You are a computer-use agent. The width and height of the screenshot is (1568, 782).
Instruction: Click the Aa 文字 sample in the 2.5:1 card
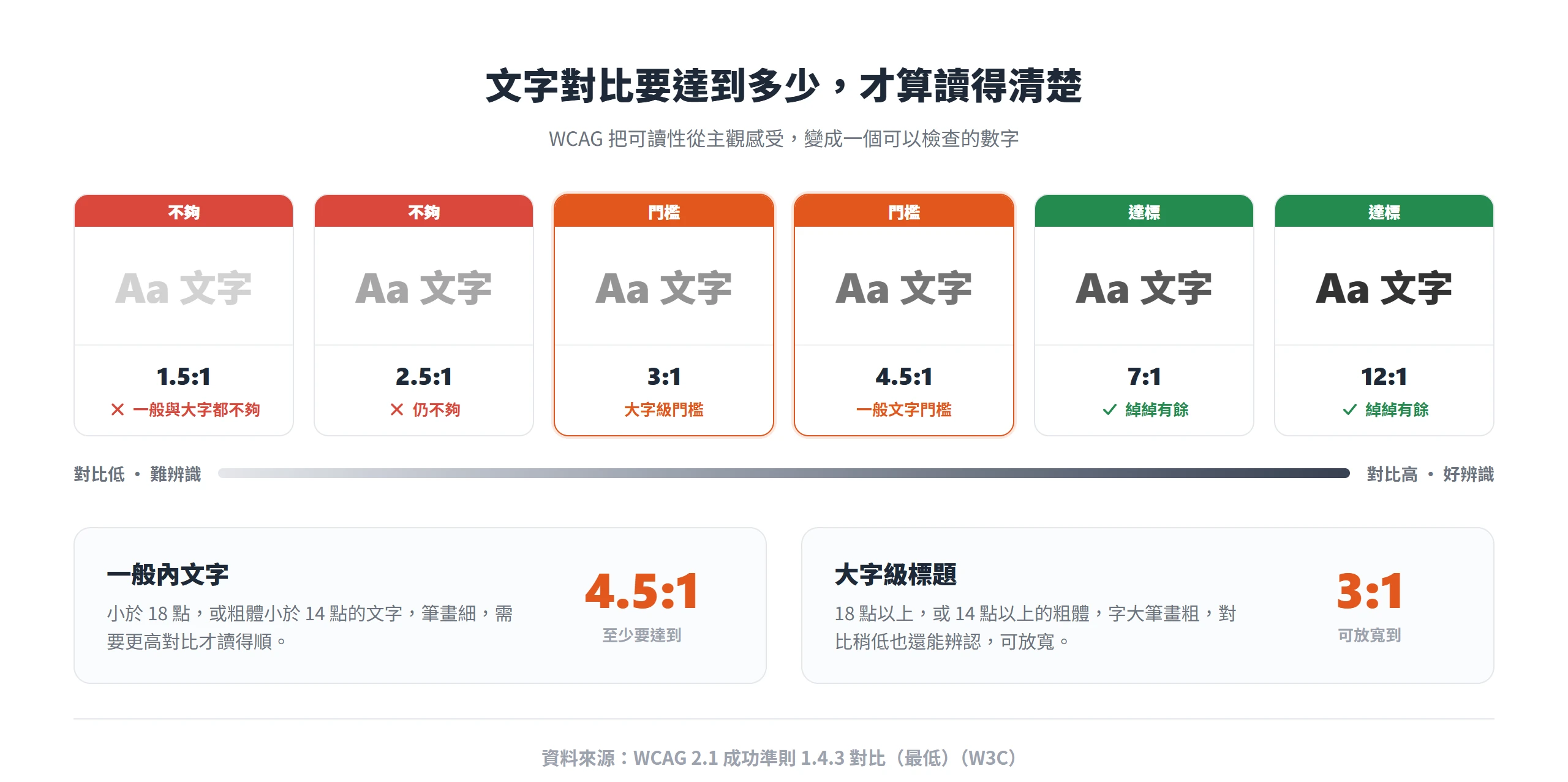(424, 288)
